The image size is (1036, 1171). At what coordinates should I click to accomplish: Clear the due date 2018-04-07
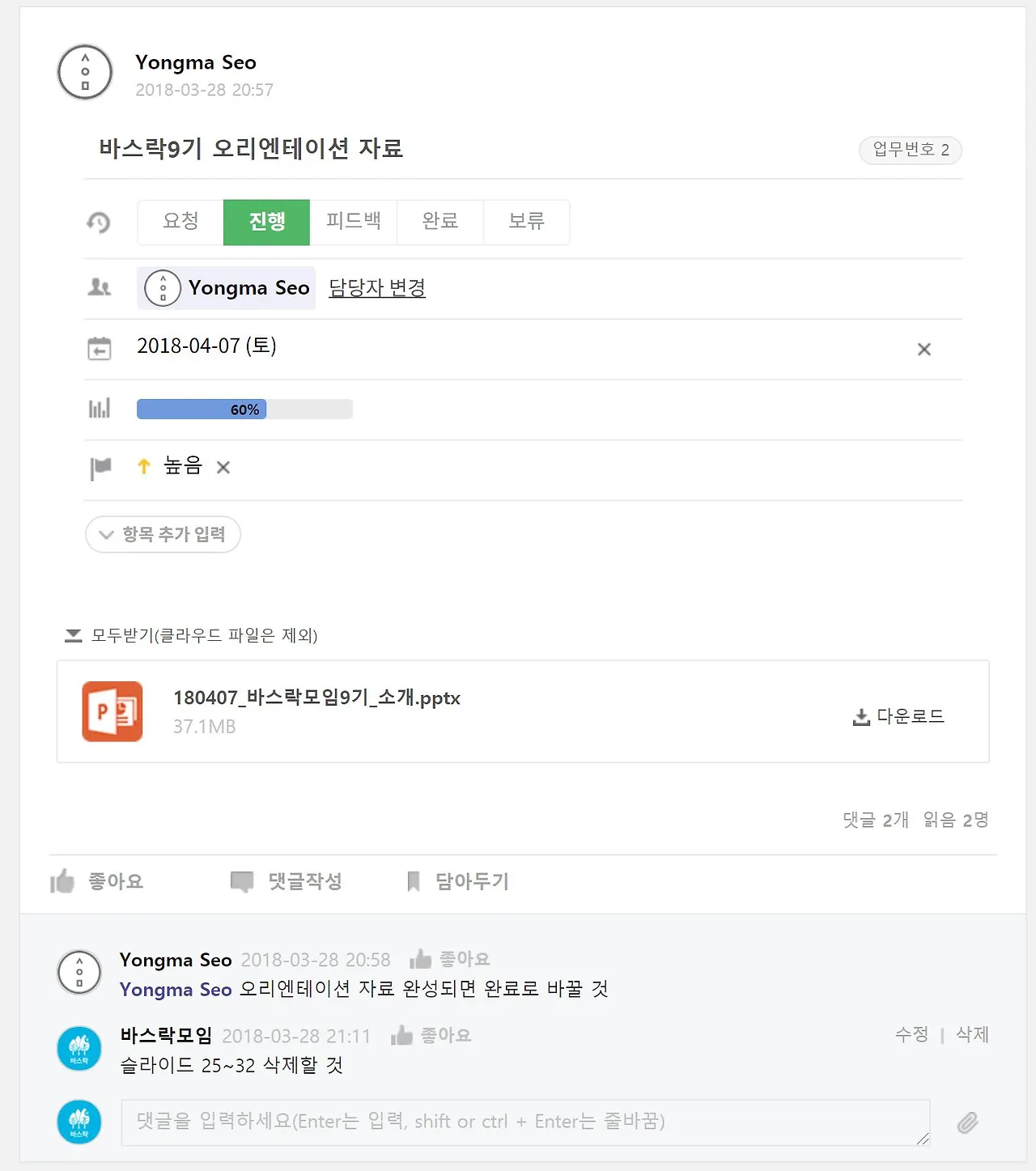(x=924, y=349)
